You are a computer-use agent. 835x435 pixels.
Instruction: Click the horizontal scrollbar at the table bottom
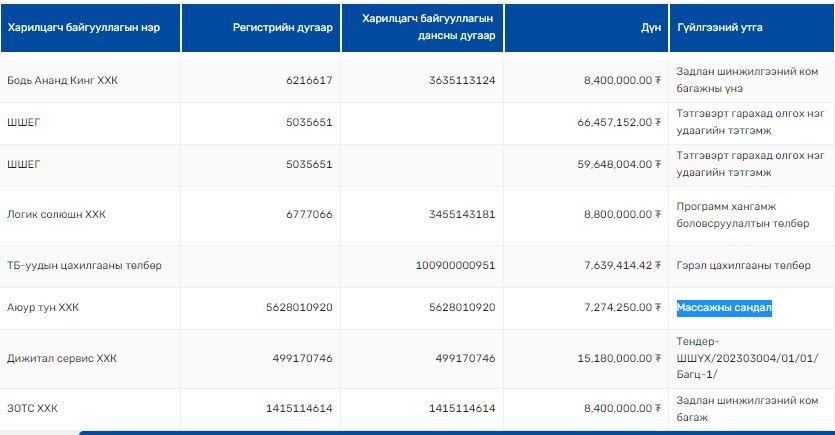pos(450,431)
